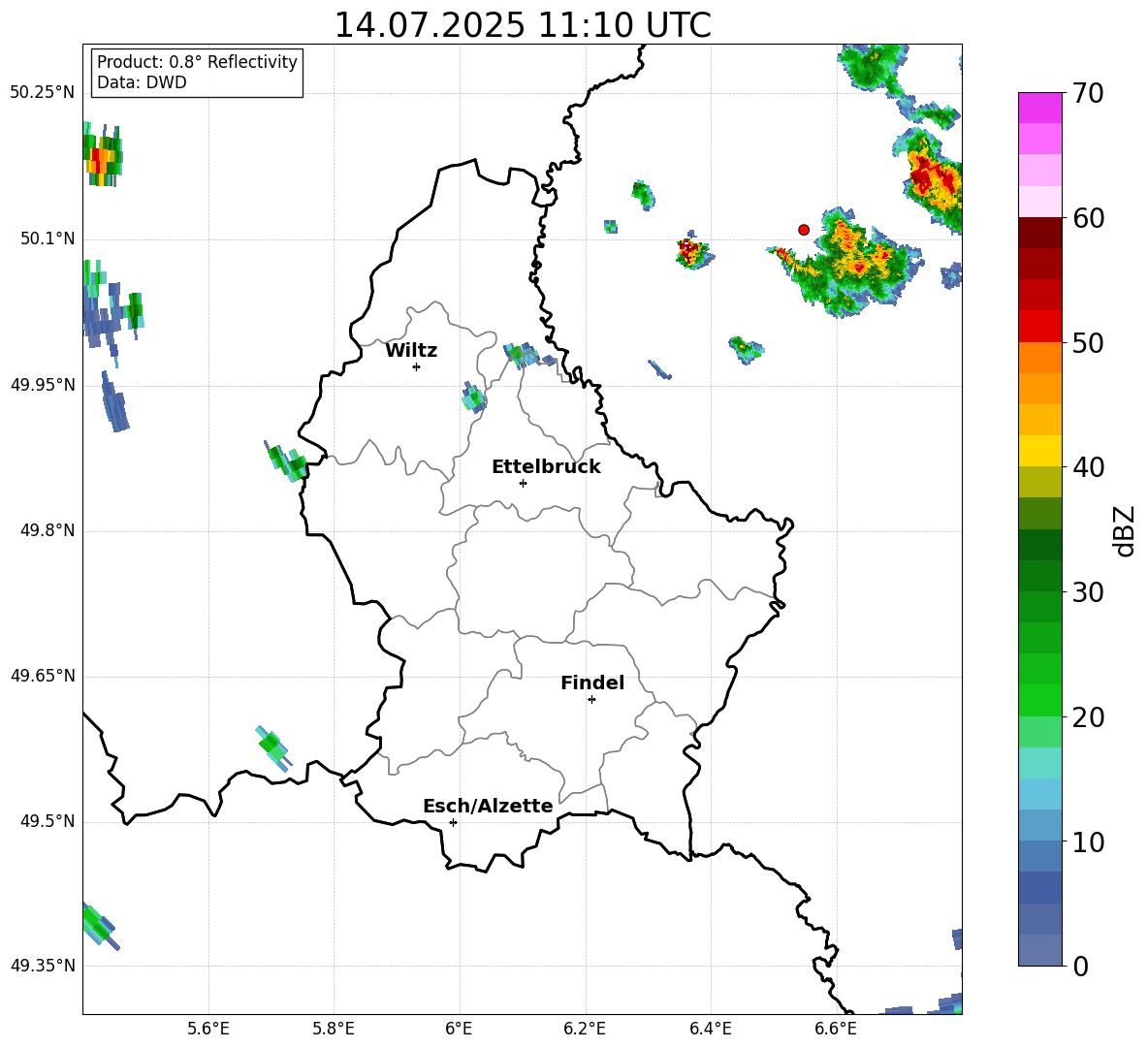1148x1048 pixels.
Task: Click the Esch/Alzette city label
Action: point(488,807)
